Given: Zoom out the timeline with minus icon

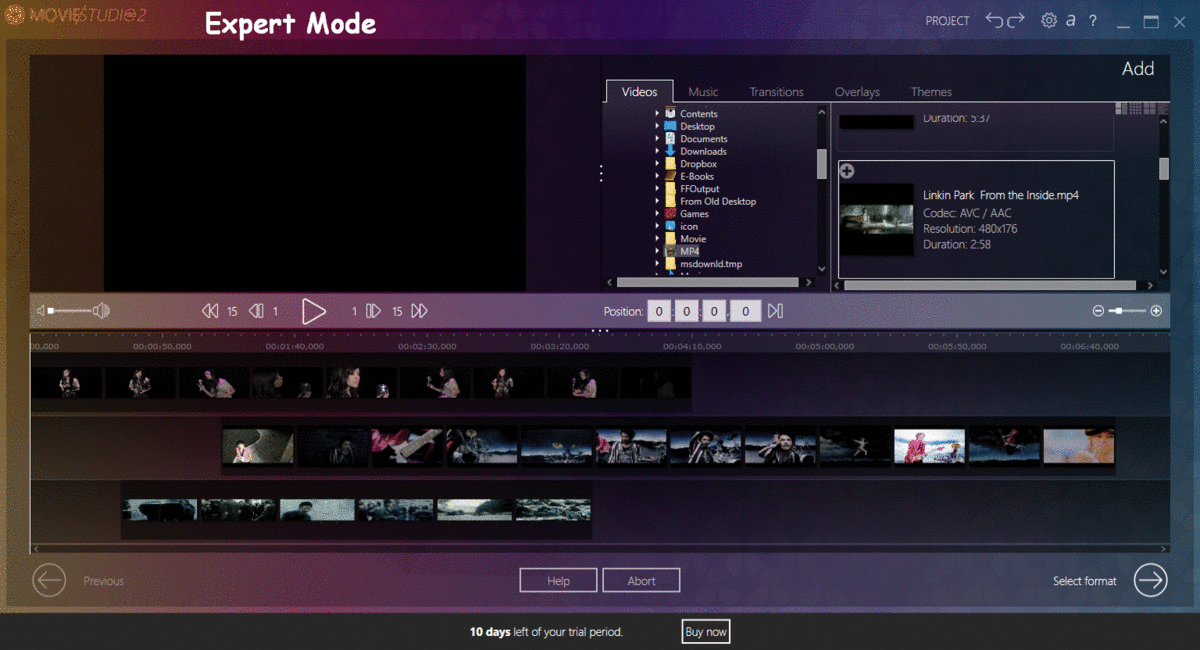Looking at the screenshot, I should 1098,311.
